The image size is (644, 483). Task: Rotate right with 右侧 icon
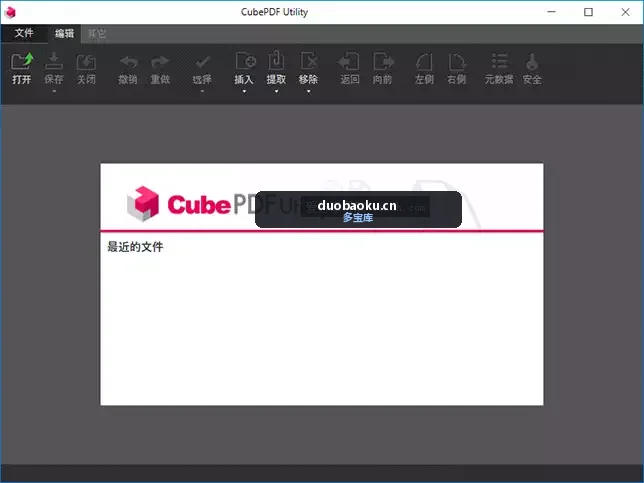pos(457,62)
